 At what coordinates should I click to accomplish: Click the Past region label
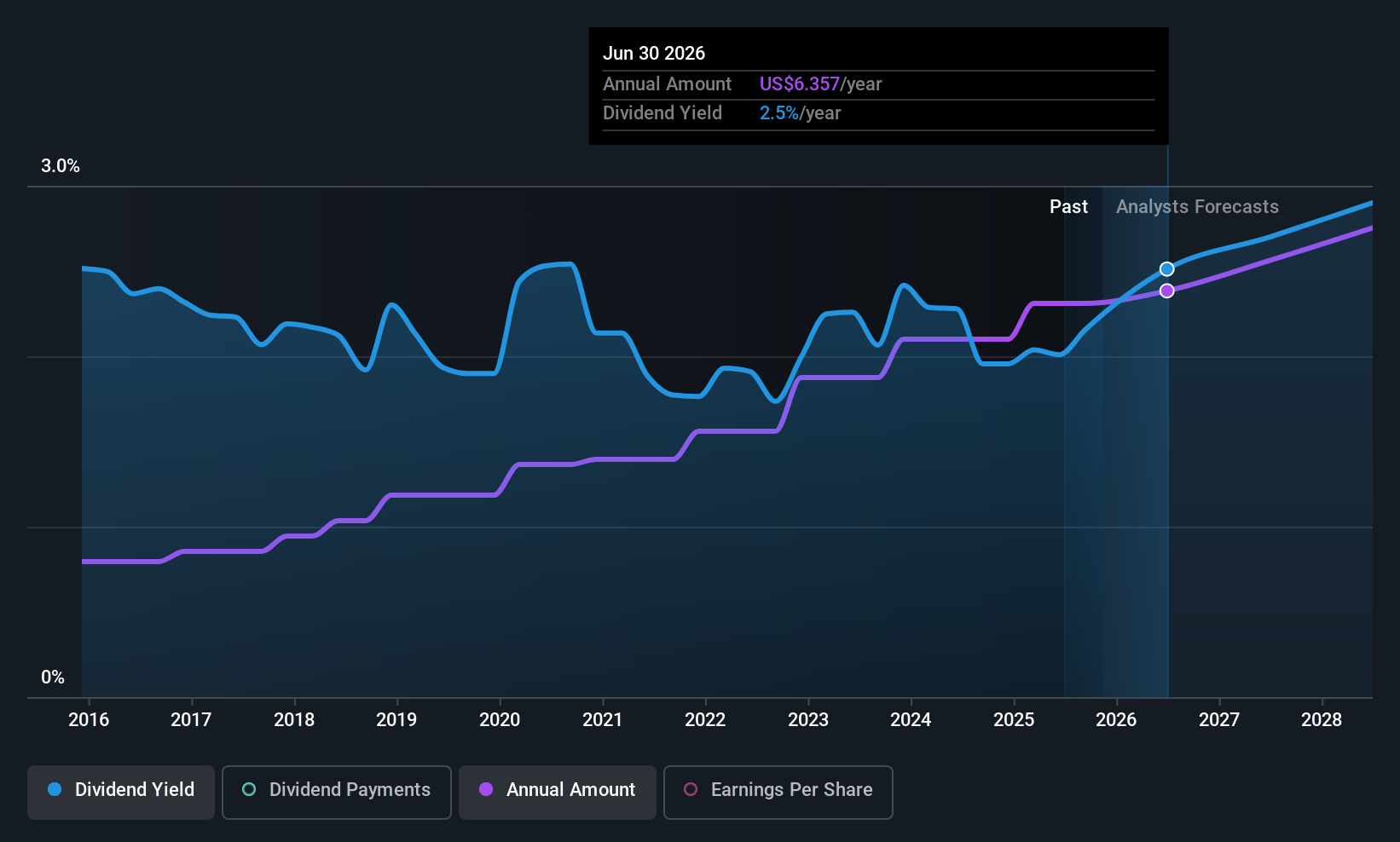[1068, 207]
